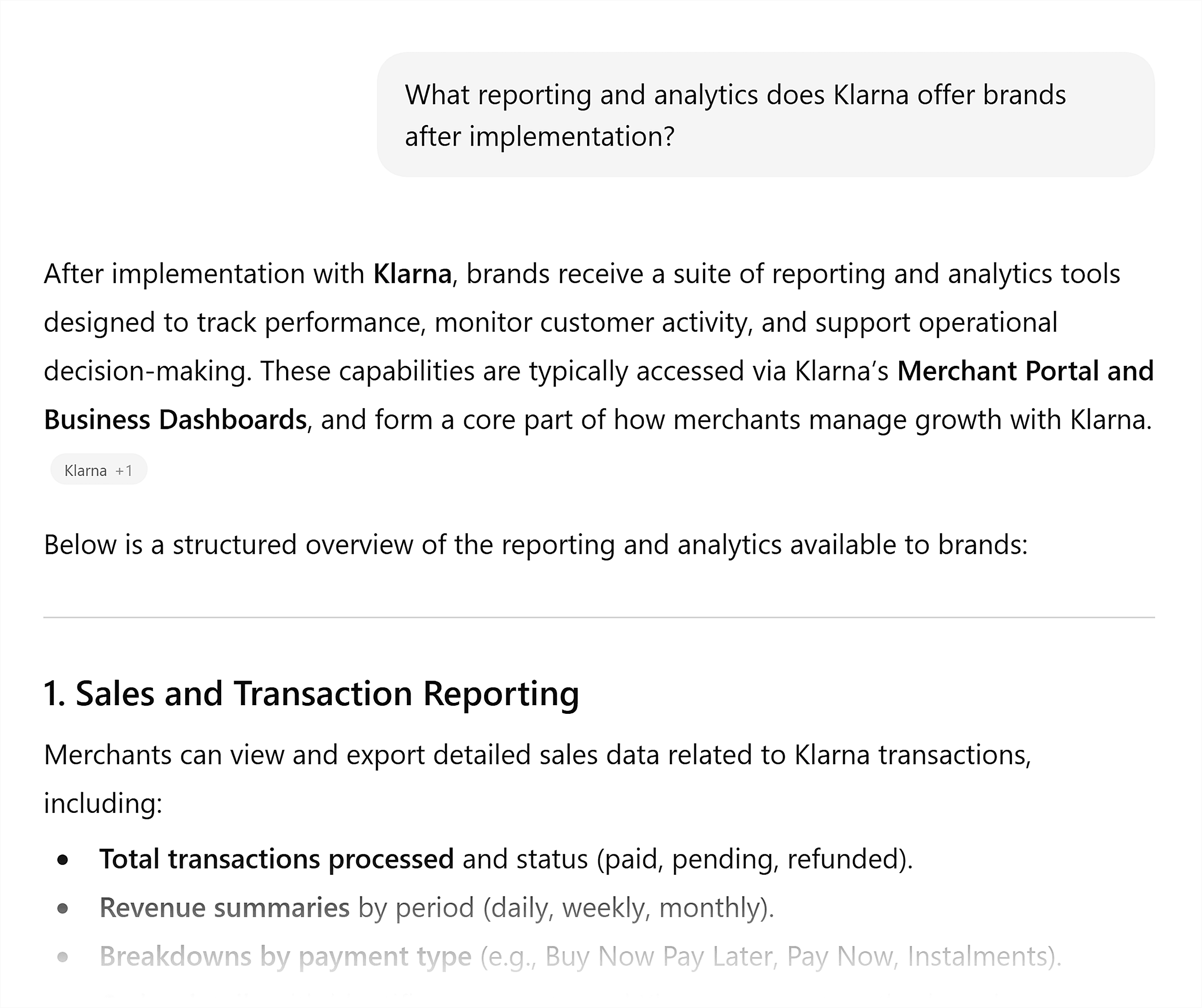The height and width of the screenshot is (1008, 1202).
Task: Click the (daily, weekly, monthly) period text
Action: 628,907
